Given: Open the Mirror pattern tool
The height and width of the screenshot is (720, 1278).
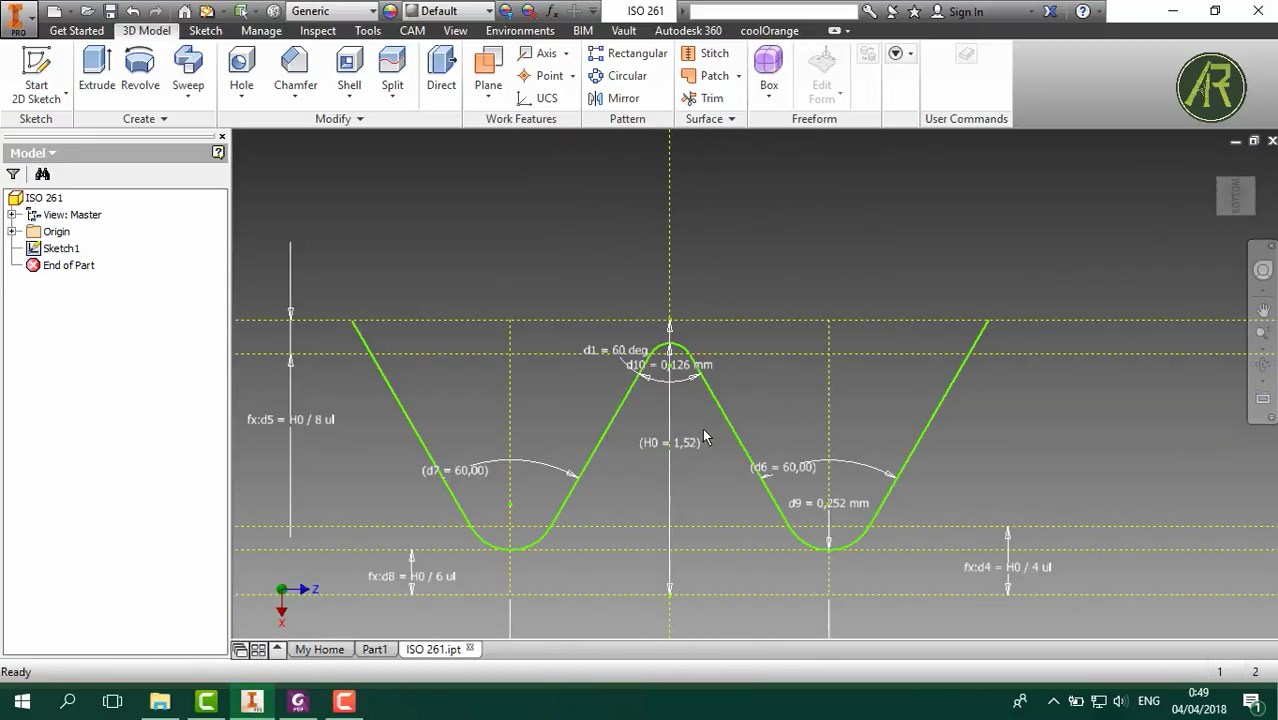Looking at the screenshot, I should click(x=620, y=98).
